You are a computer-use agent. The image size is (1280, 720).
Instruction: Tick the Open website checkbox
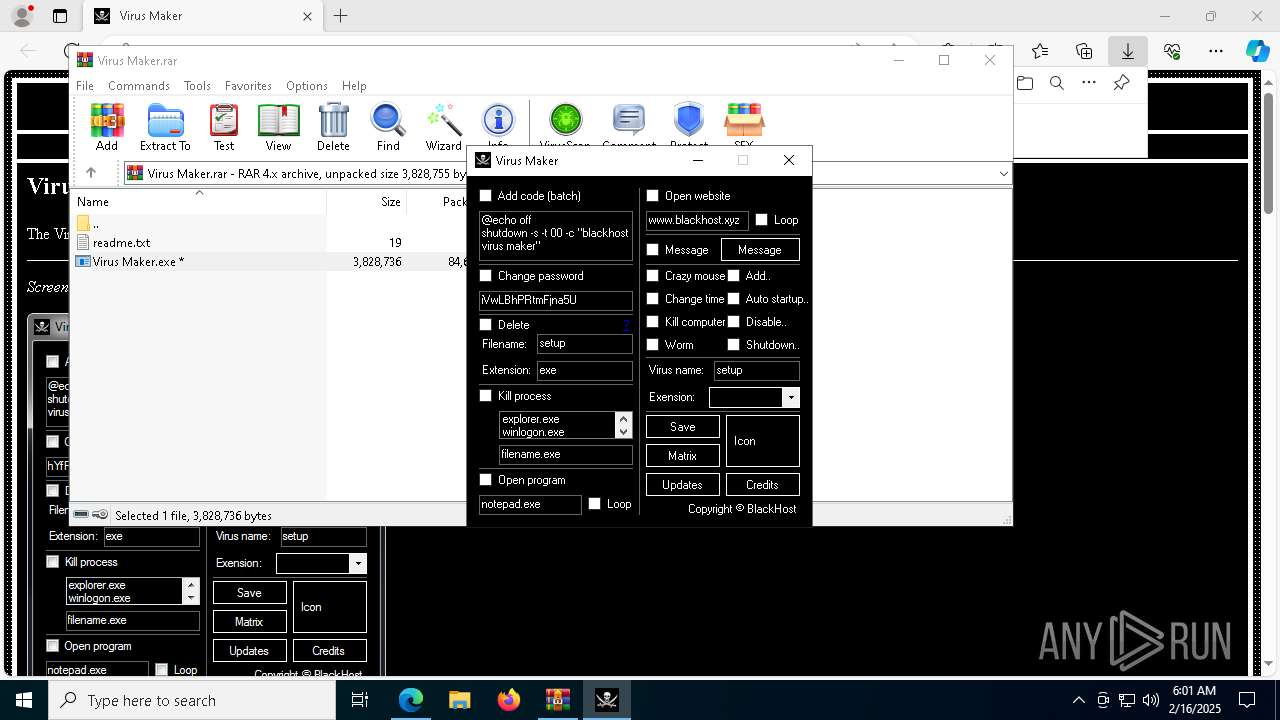pos(653,196)
